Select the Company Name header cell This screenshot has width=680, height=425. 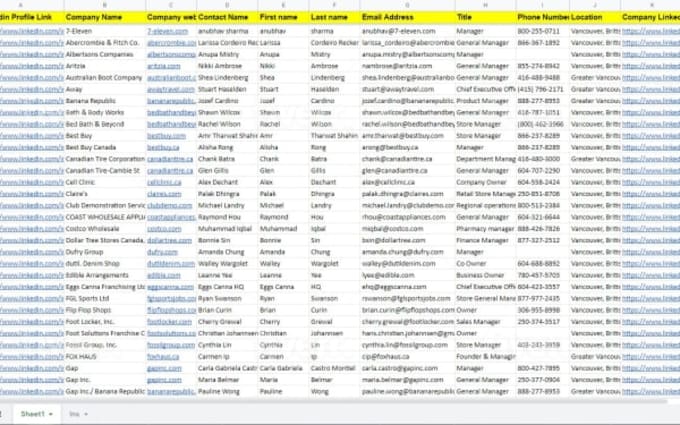[105, 17]
